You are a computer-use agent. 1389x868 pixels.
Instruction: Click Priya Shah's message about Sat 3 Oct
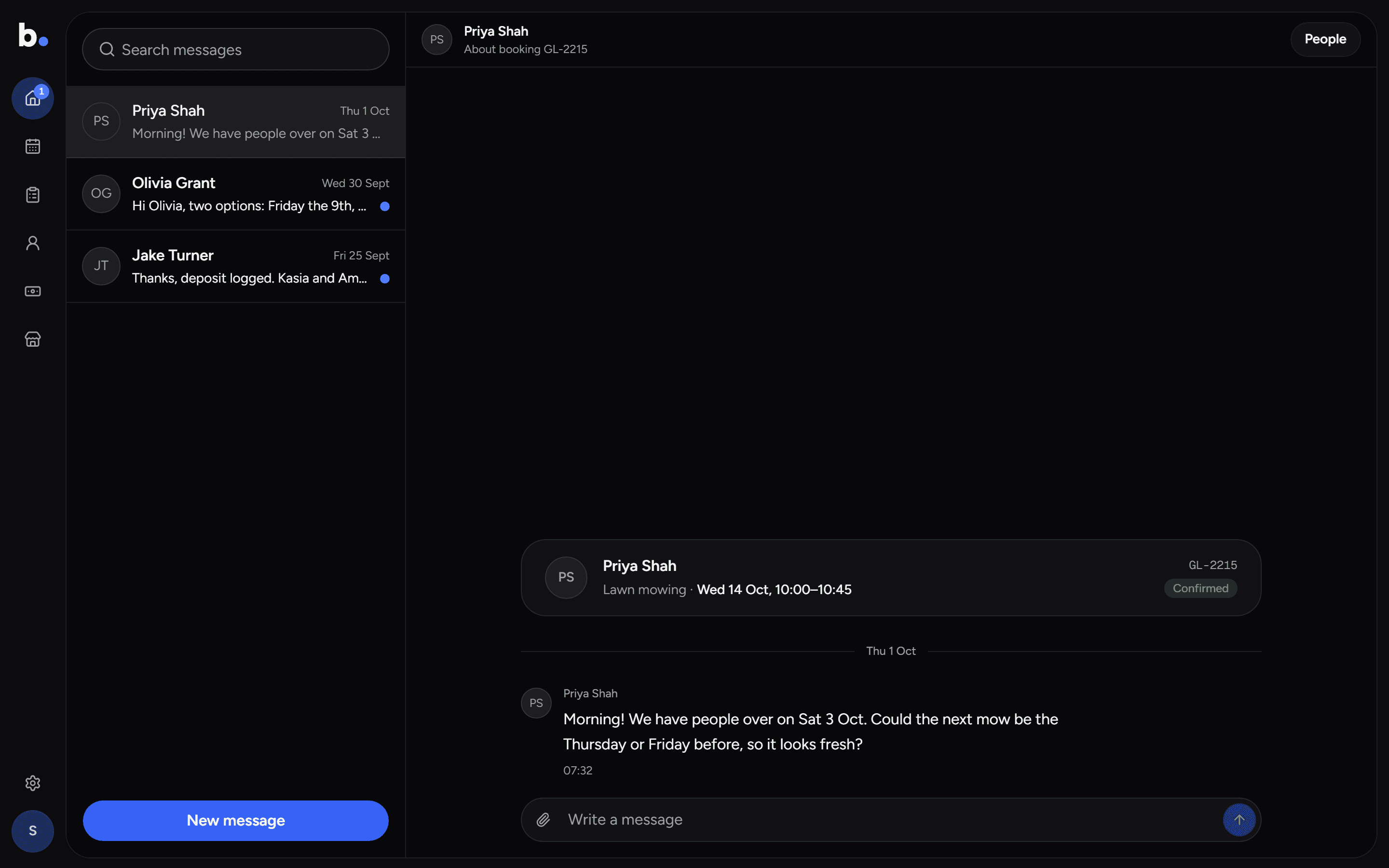[810, 732]
